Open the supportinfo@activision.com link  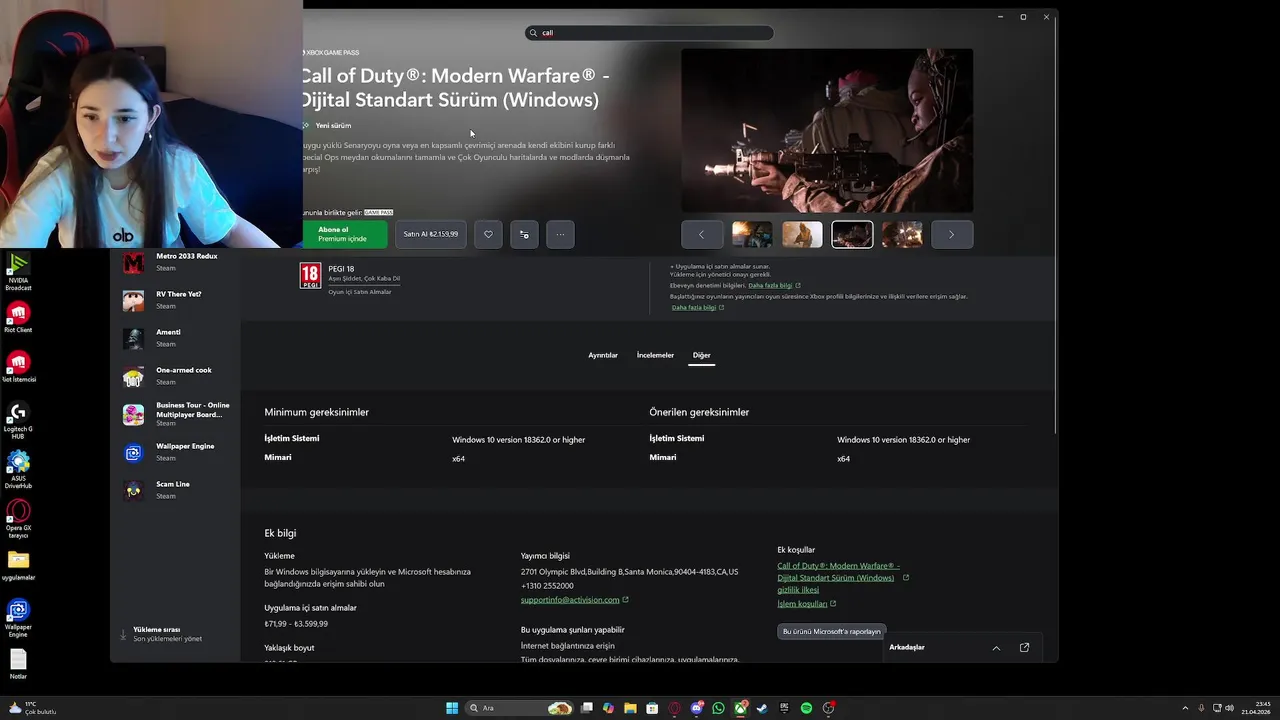coord(570,600)
